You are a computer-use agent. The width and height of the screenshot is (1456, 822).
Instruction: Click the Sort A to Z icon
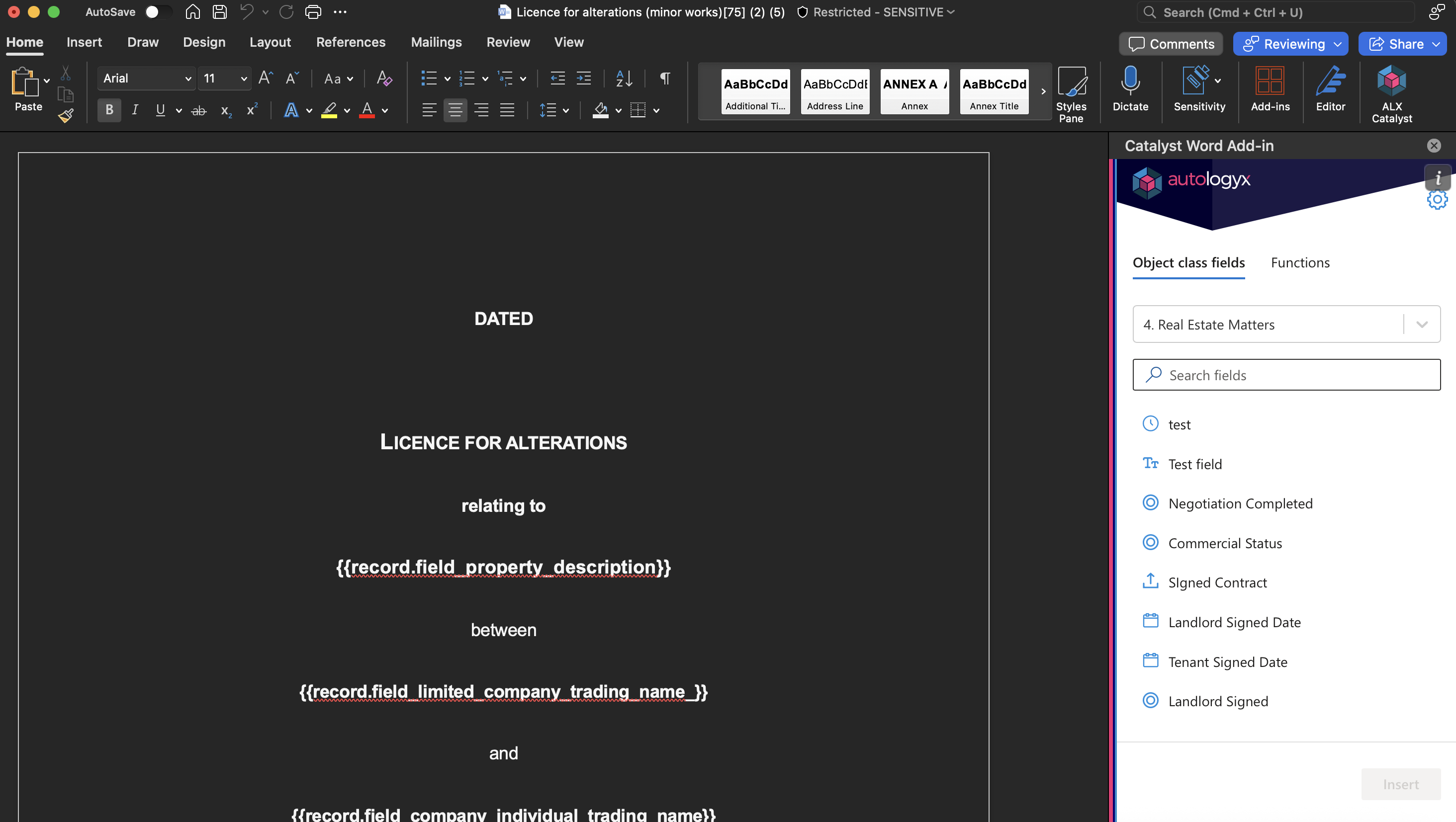[x=624, y=78]
